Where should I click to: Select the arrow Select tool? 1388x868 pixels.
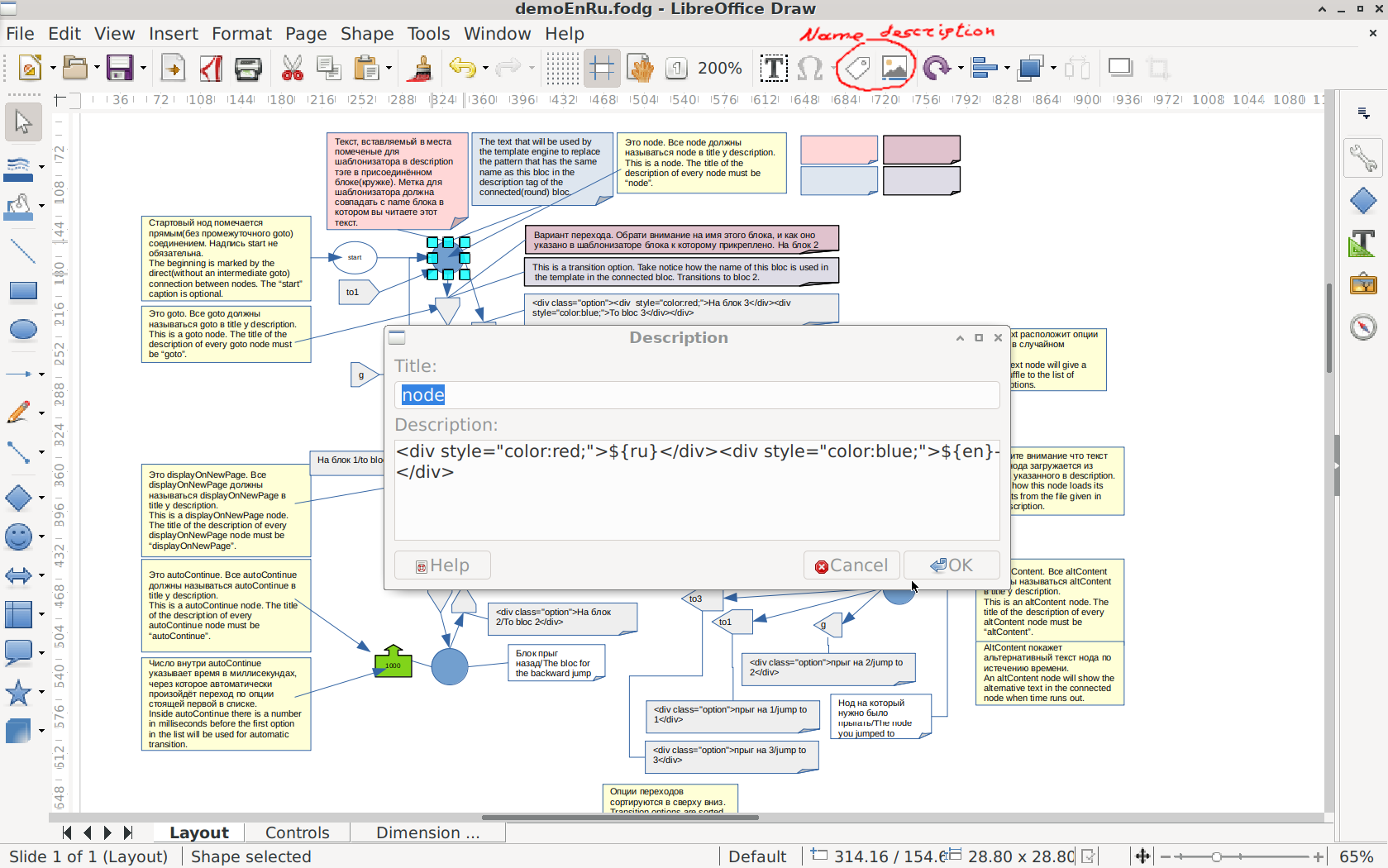[23, 122]
